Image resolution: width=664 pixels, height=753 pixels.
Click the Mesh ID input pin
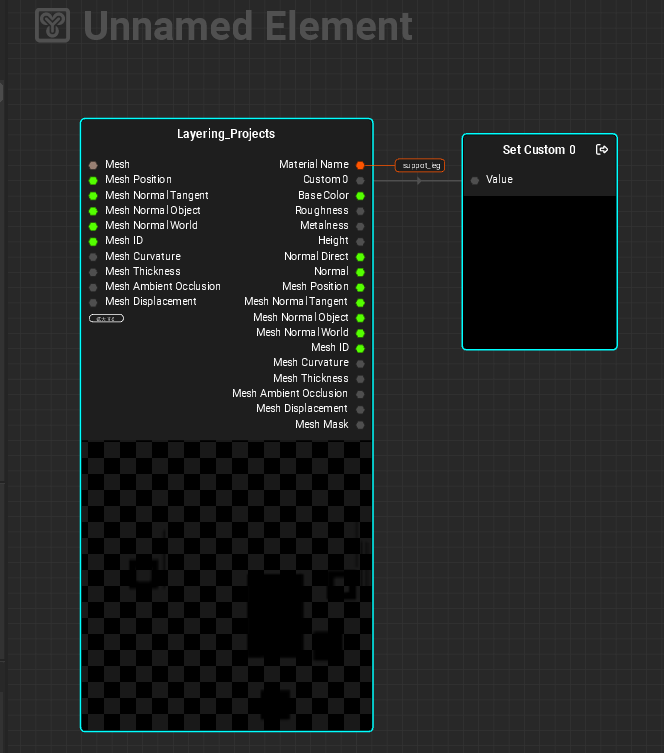click(93, 241)
